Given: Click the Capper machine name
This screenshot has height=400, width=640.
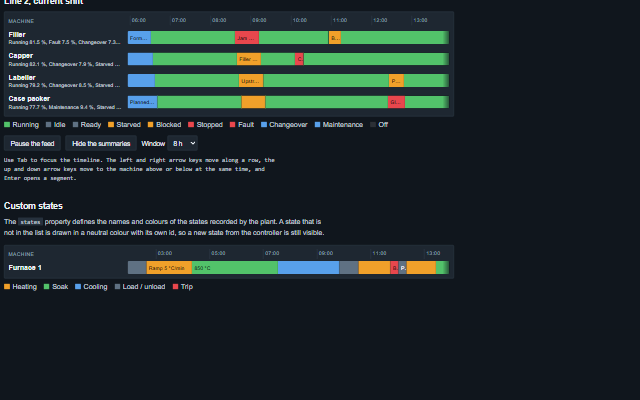Looking at the screenshot, I should pos(21,56).
